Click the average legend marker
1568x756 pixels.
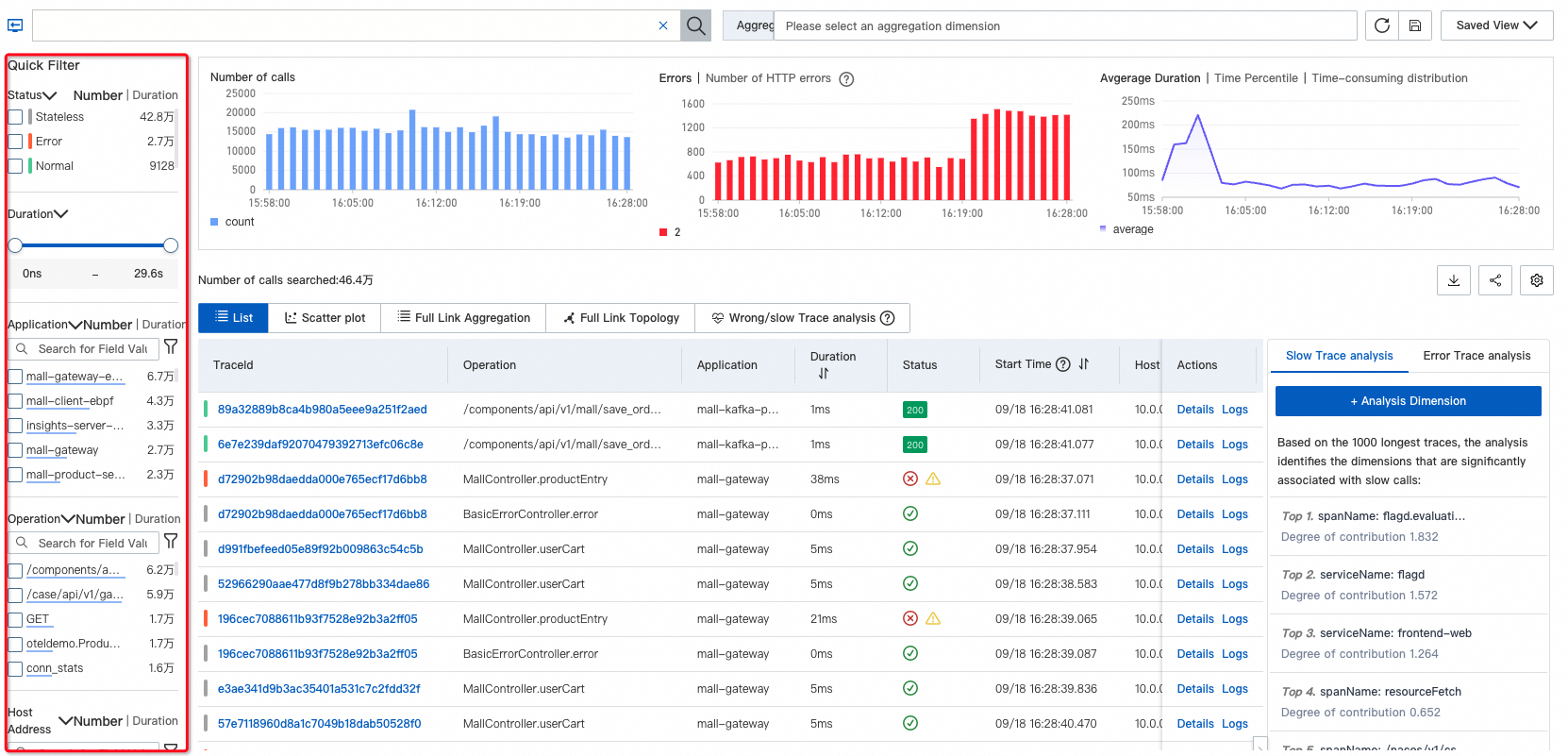pos(1103,228)
